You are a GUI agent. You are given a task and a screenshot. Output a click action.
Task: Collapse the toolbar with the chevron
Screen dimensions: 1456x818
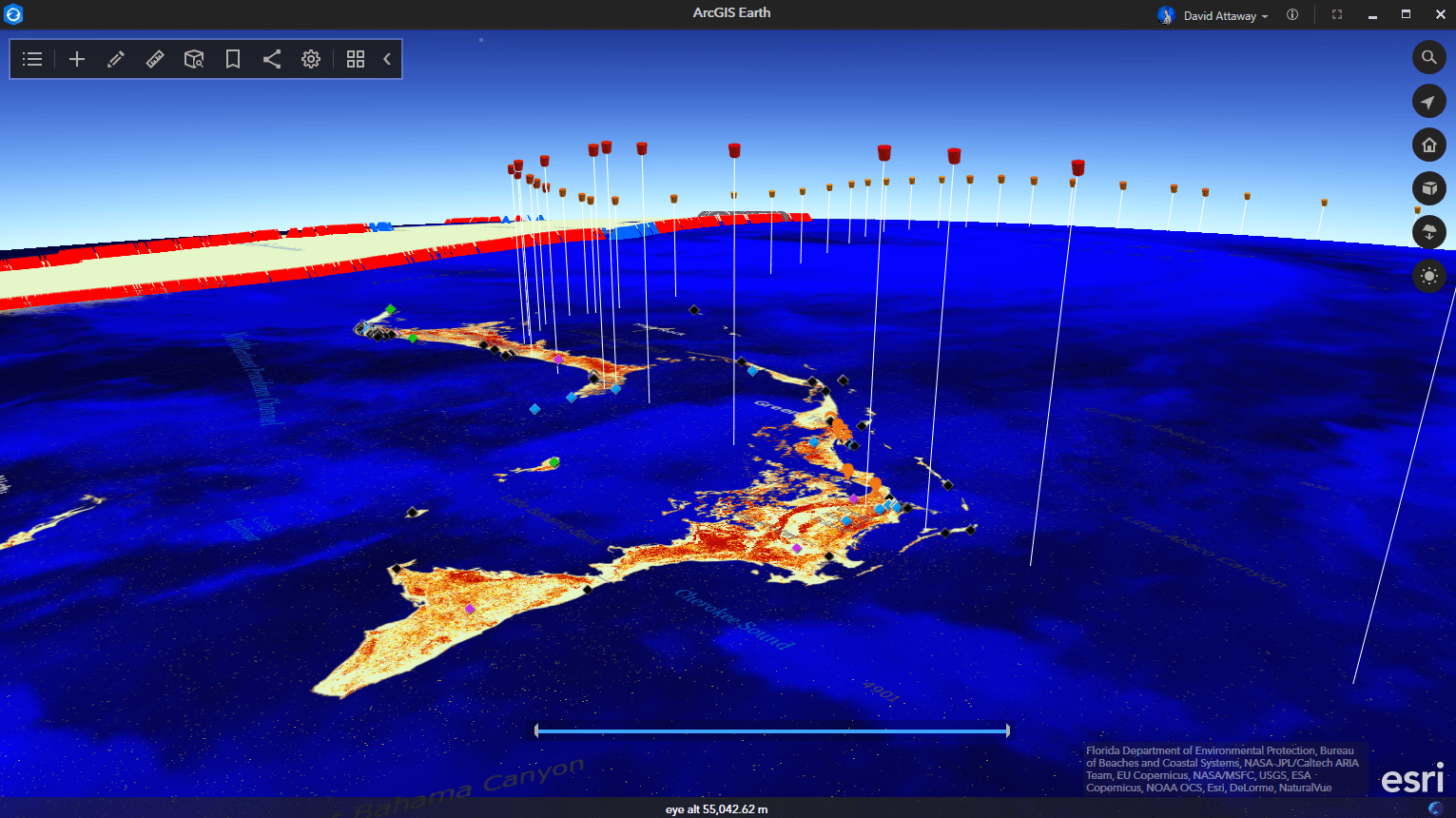(386, 59)
